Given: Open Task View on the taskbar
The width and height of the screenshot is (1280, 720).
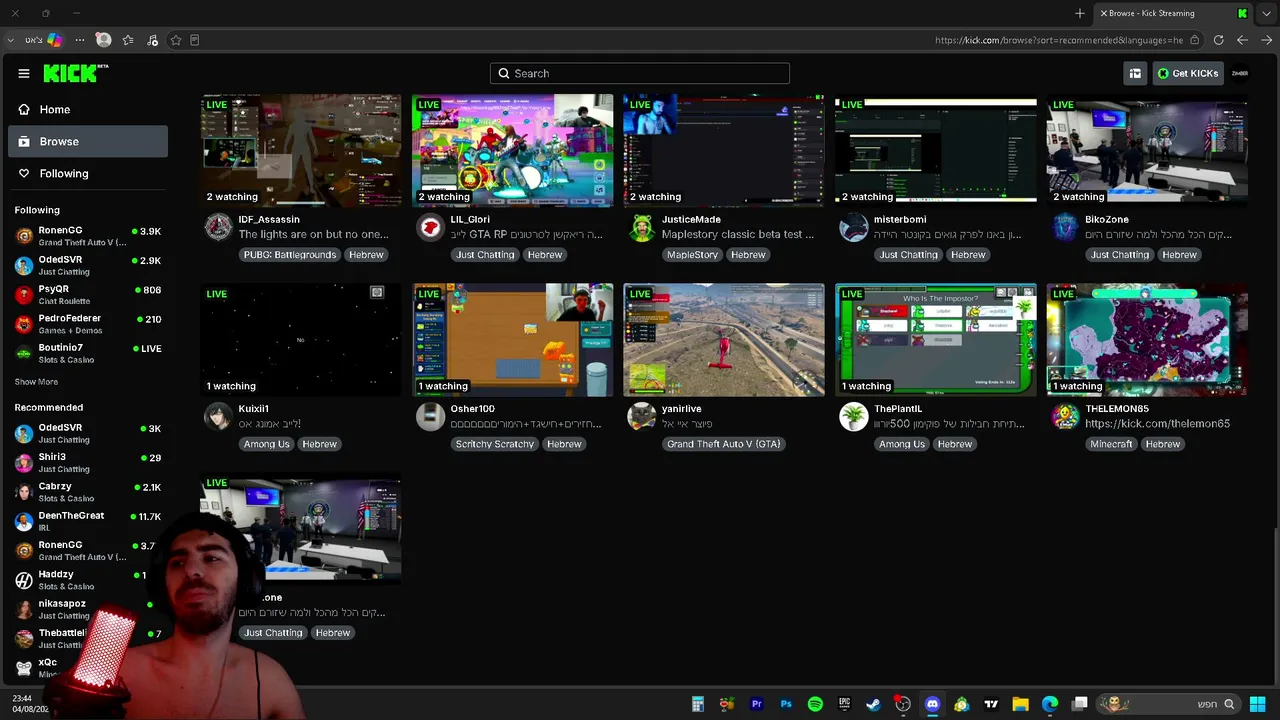Looking at the screenshot, I should coord(1080,704).
